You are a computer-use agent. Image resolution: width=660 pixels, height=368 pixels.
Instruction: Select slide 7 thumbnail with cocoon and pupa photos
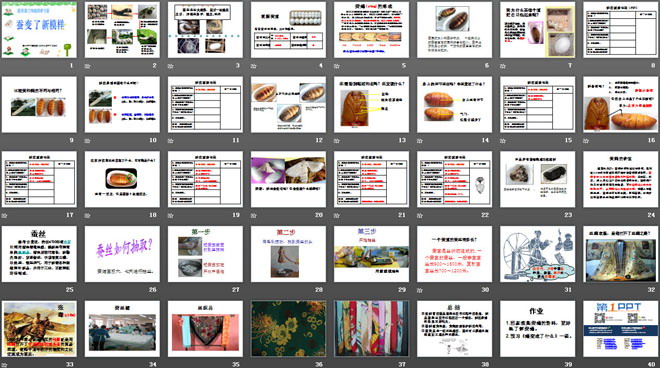[538, 30]
